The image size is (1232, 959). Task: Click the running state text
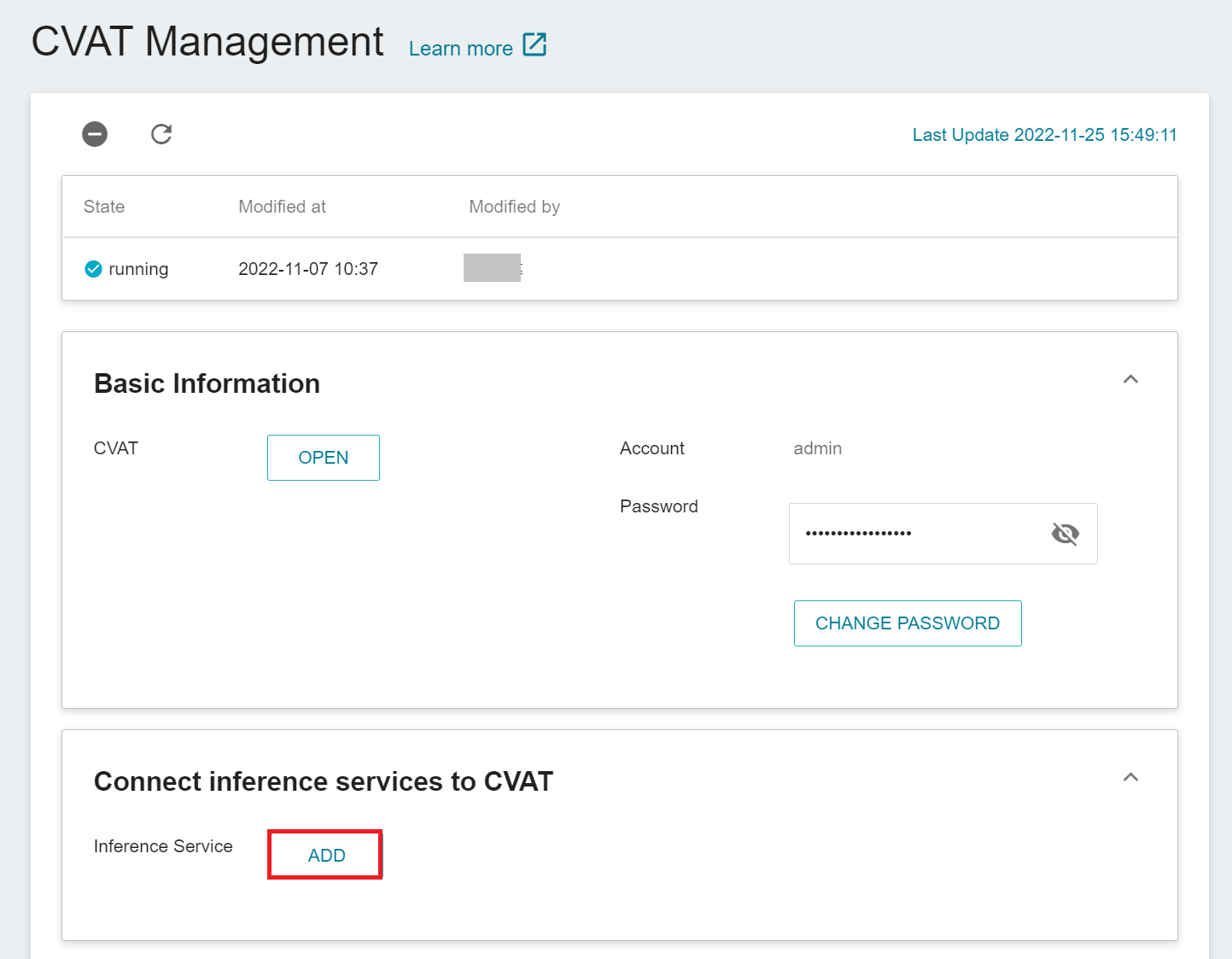click(x=138, y=269)
